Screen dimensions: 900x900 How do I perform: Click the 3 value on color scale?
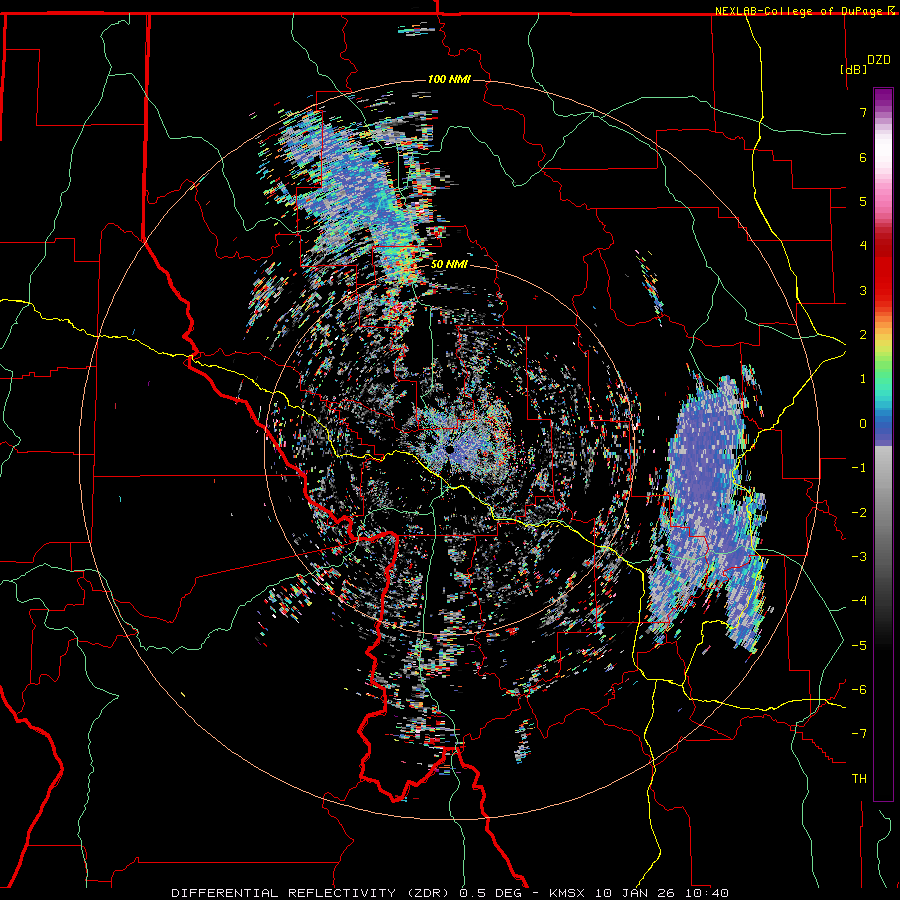pos(863,290)
